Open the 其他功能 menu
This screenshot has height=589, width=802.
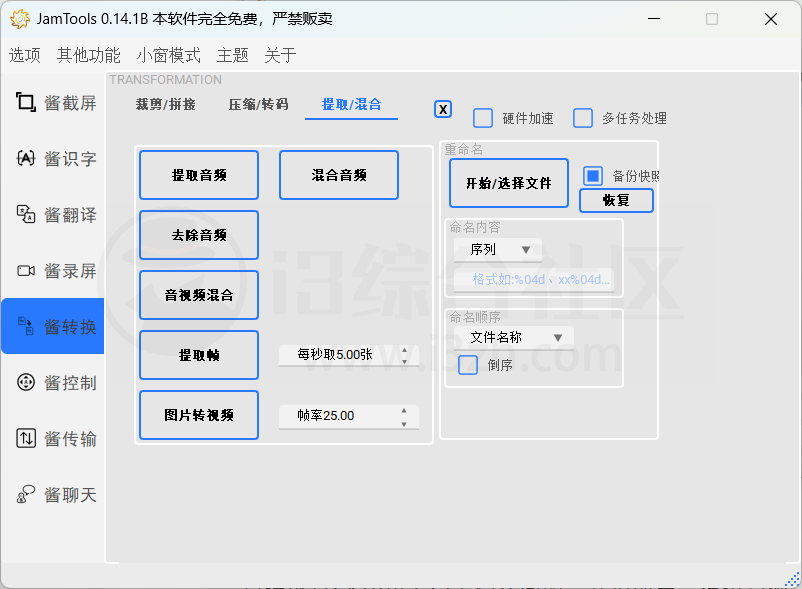pos(88,55)
